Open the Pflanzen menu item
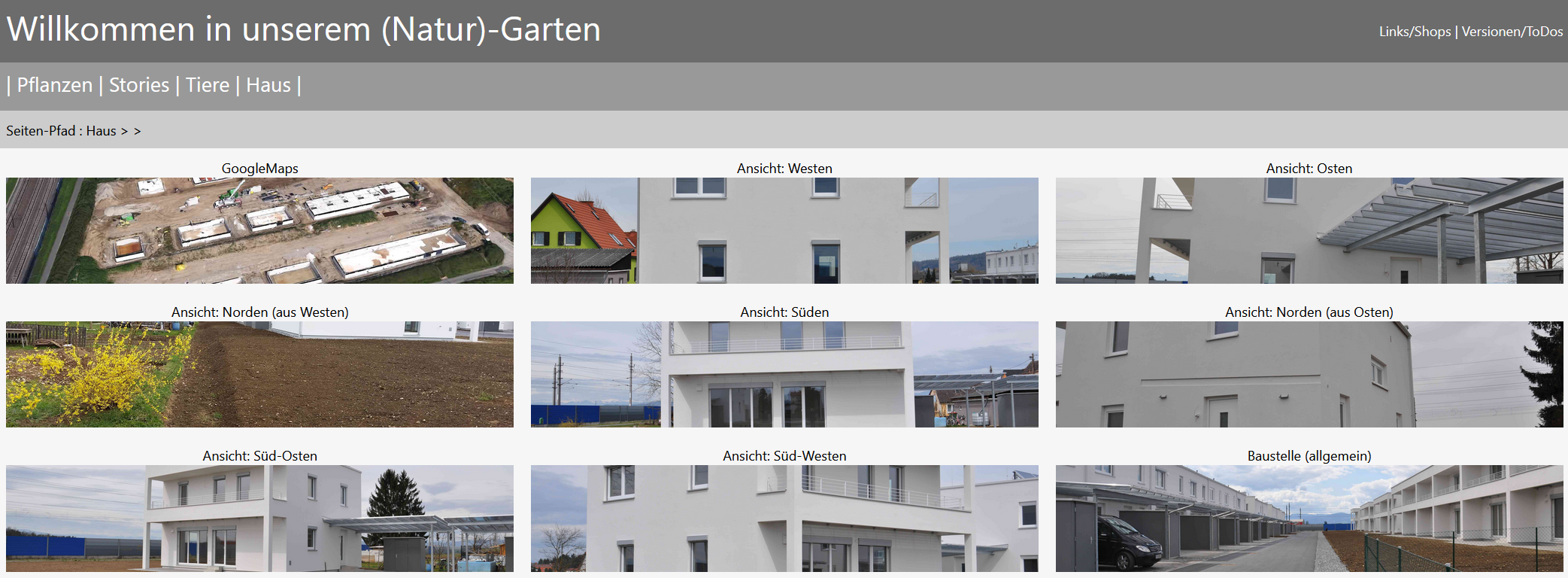 point(55,85)
